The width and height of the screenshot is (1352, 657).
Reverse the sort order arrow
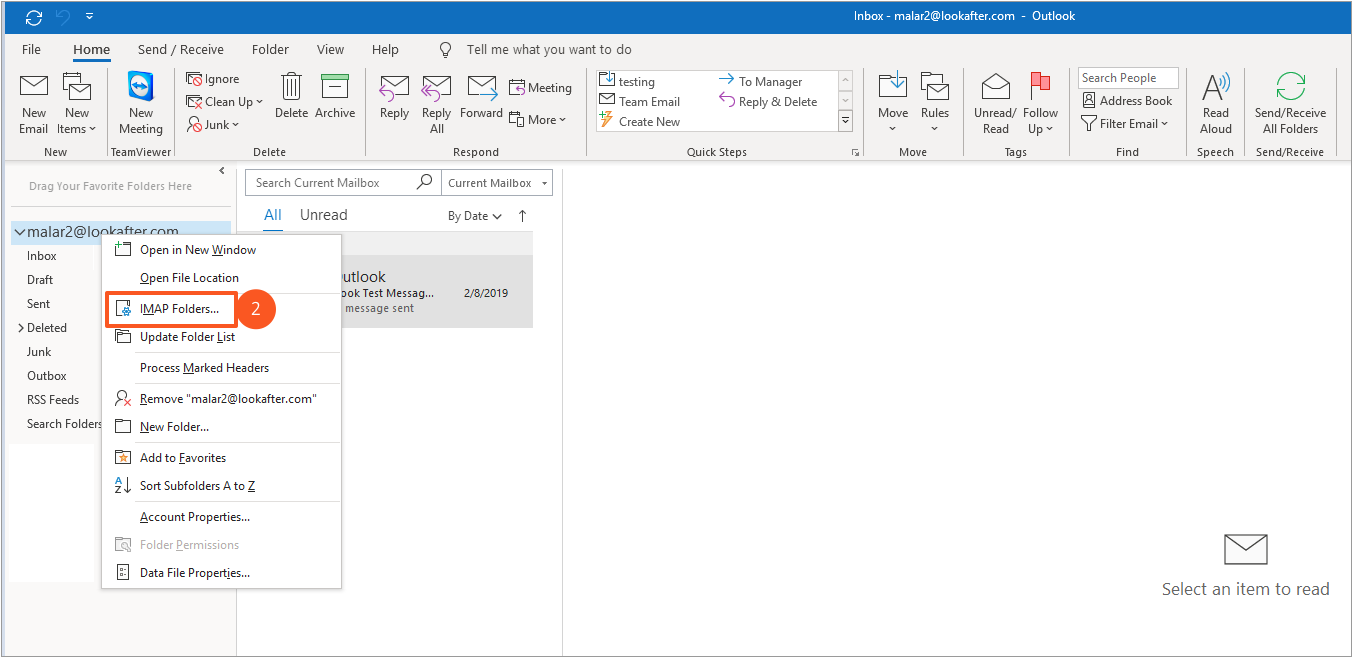coord(522,216)
